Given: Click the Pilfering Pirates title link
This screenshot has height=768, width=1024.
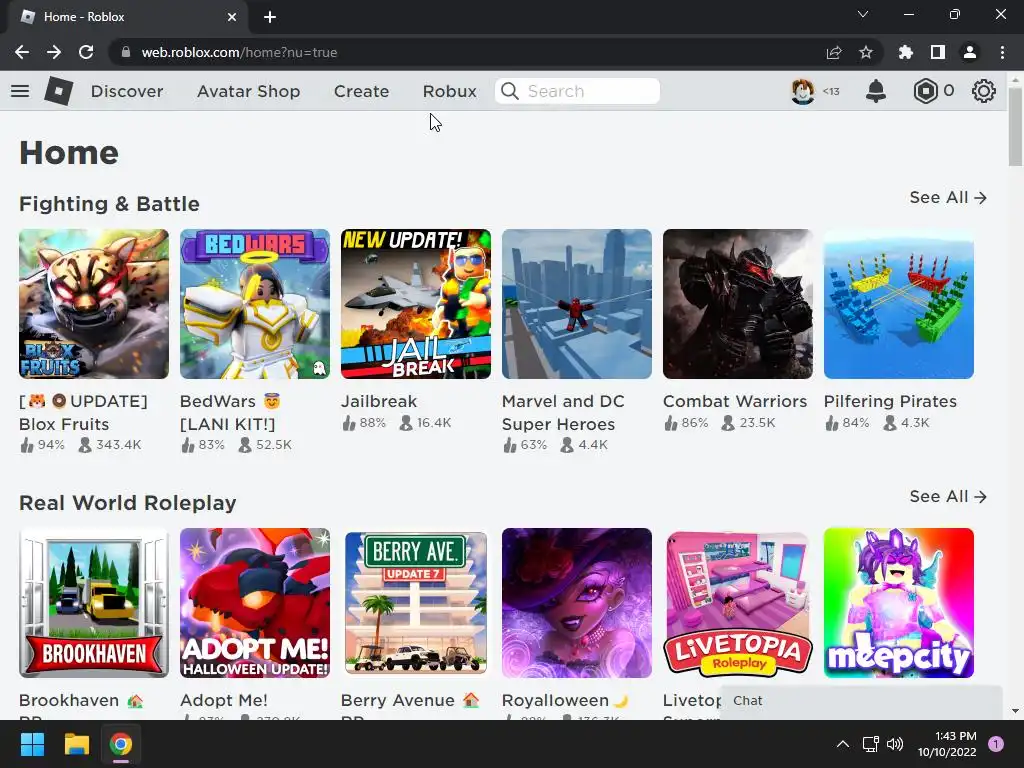Looking at the screenshot, I should (890, 401).
